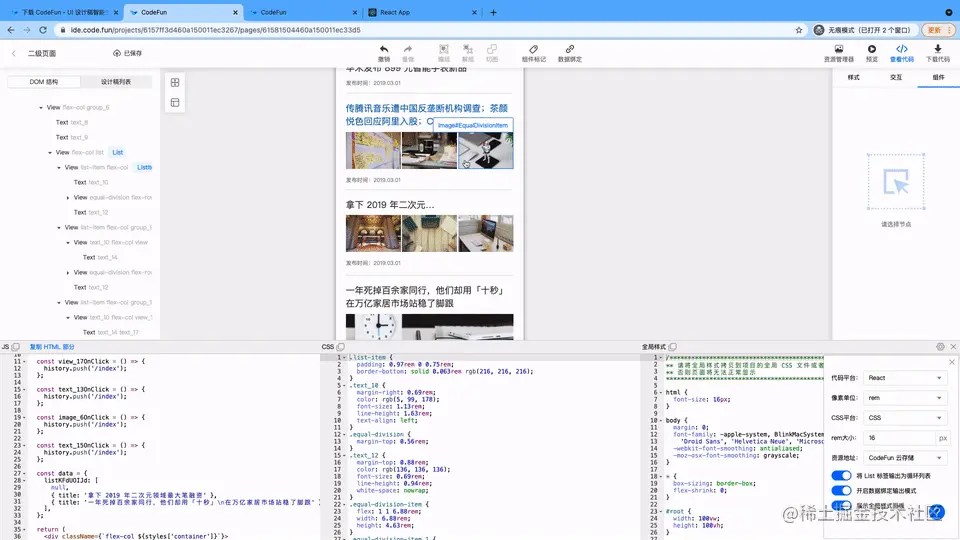Open the CSS platform dropdown

(905, 418)
